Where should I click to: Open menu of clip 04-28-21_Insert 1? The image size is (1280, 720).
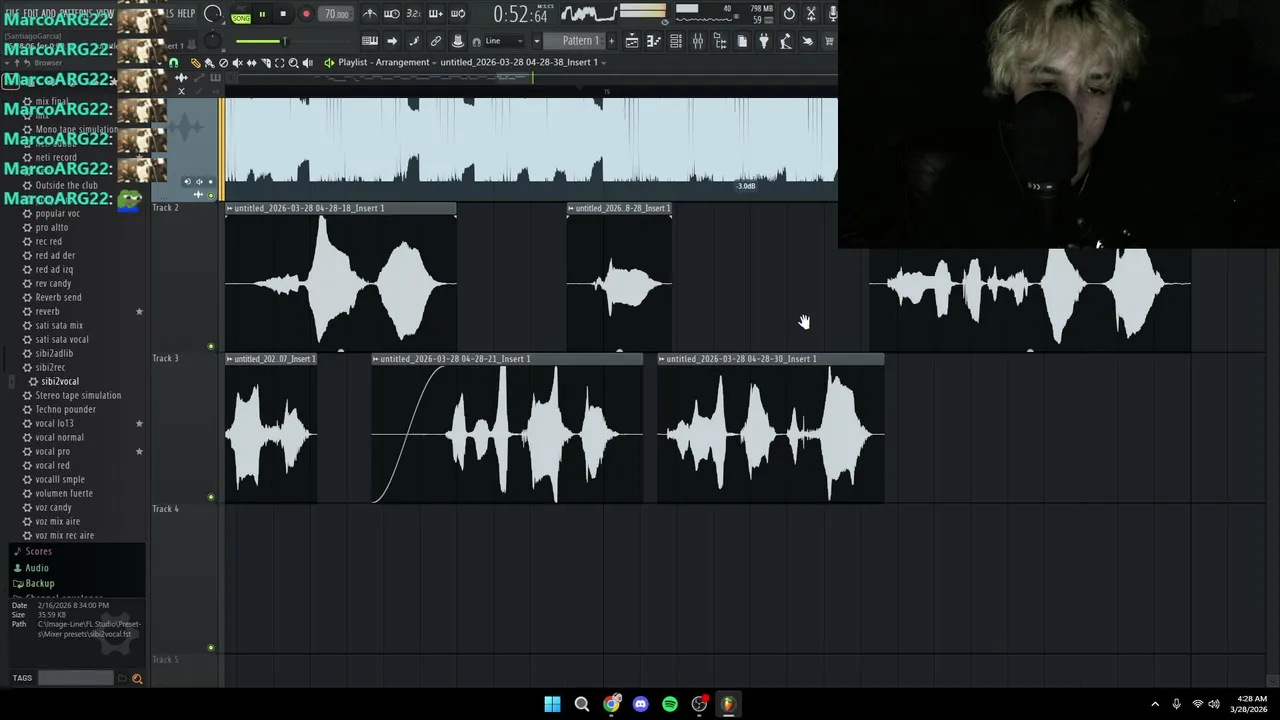[376, 359]
